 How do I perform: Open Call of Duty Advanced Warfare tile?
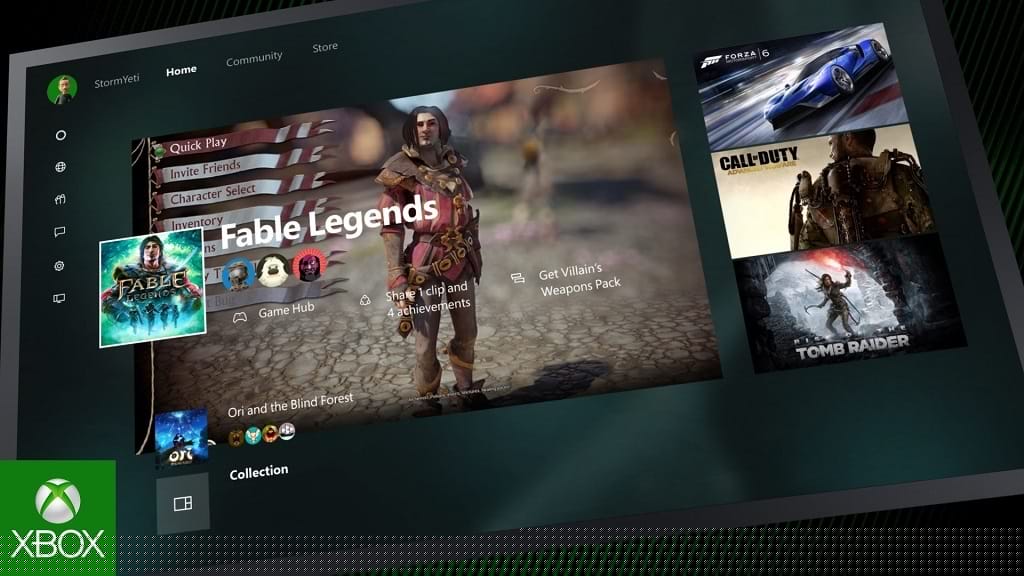click(824, 190)
